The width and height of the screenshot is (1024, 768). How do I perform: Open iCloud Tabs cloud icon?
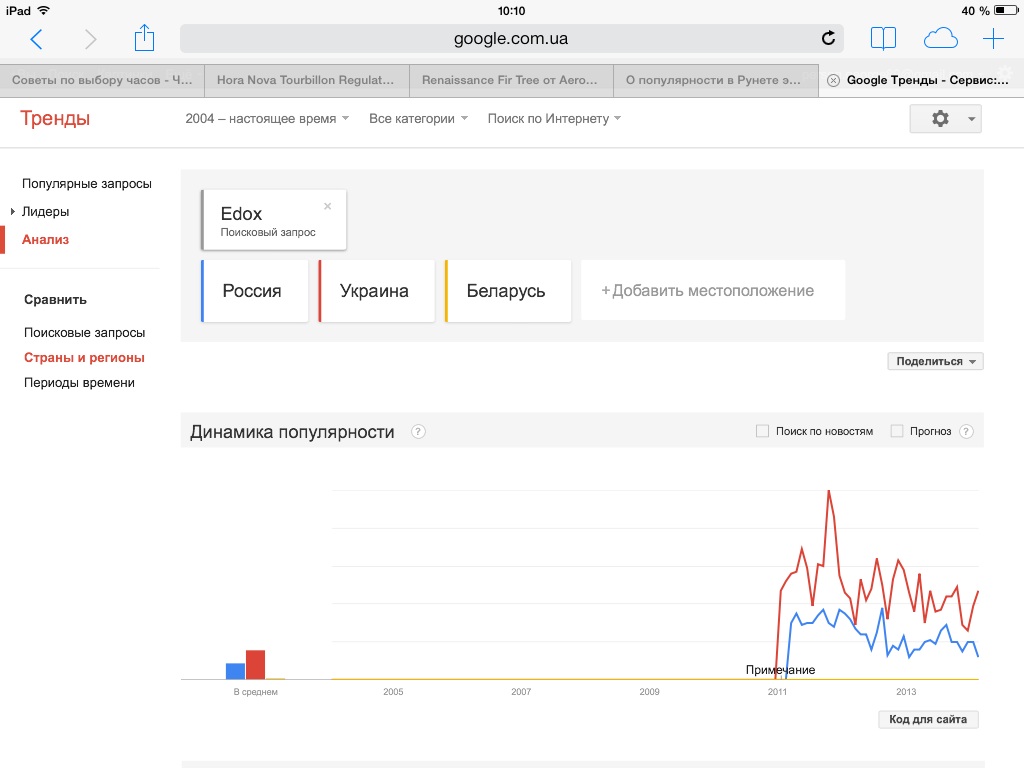click(940, 39)
